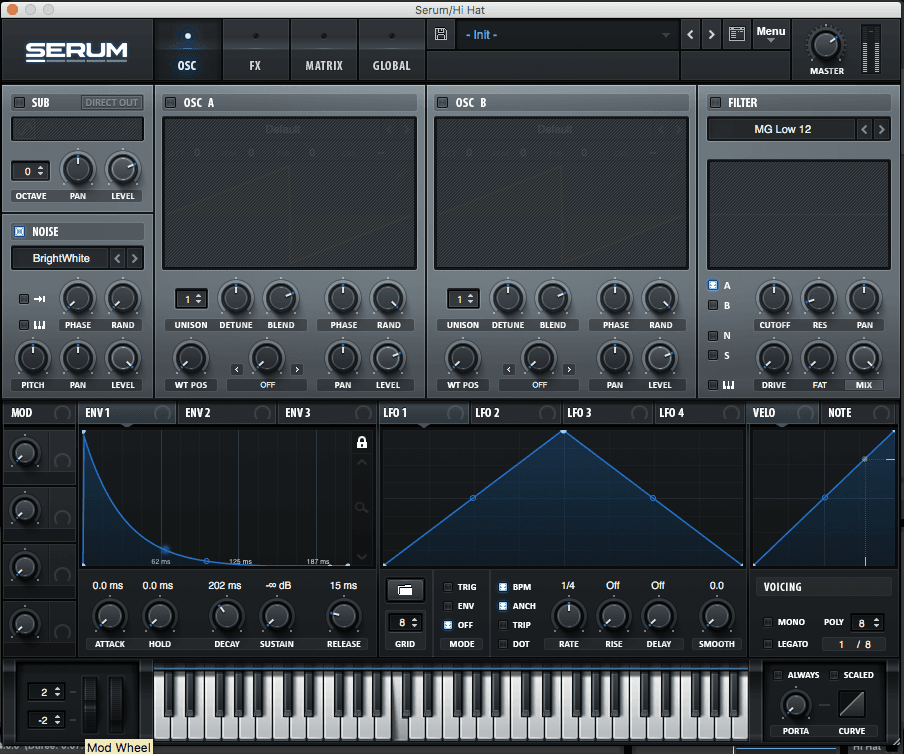
Task: Select the ENV 2 tab
Action: tap(226, 413)
